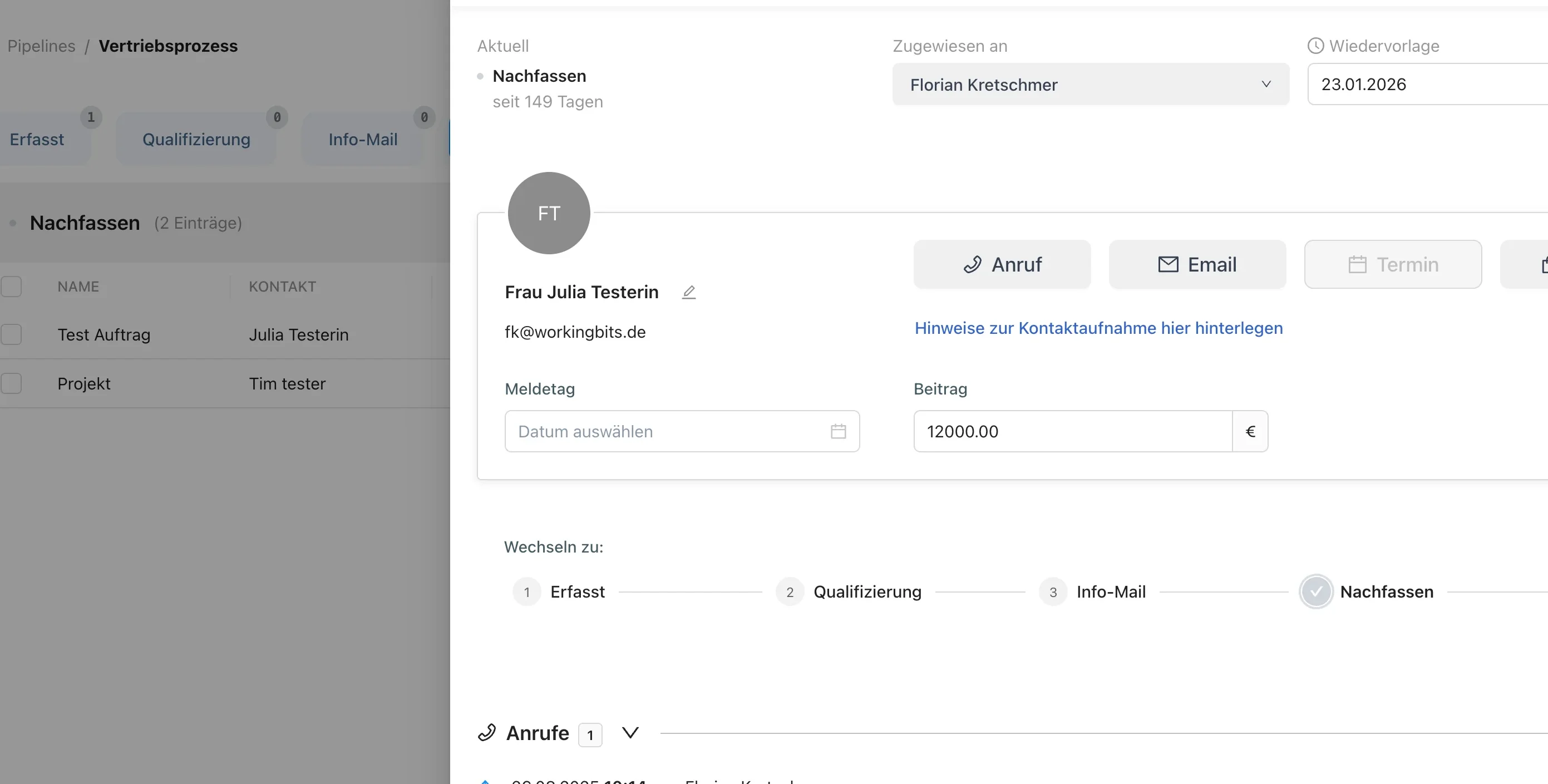Click the FT avatar circle

(549, 213)
